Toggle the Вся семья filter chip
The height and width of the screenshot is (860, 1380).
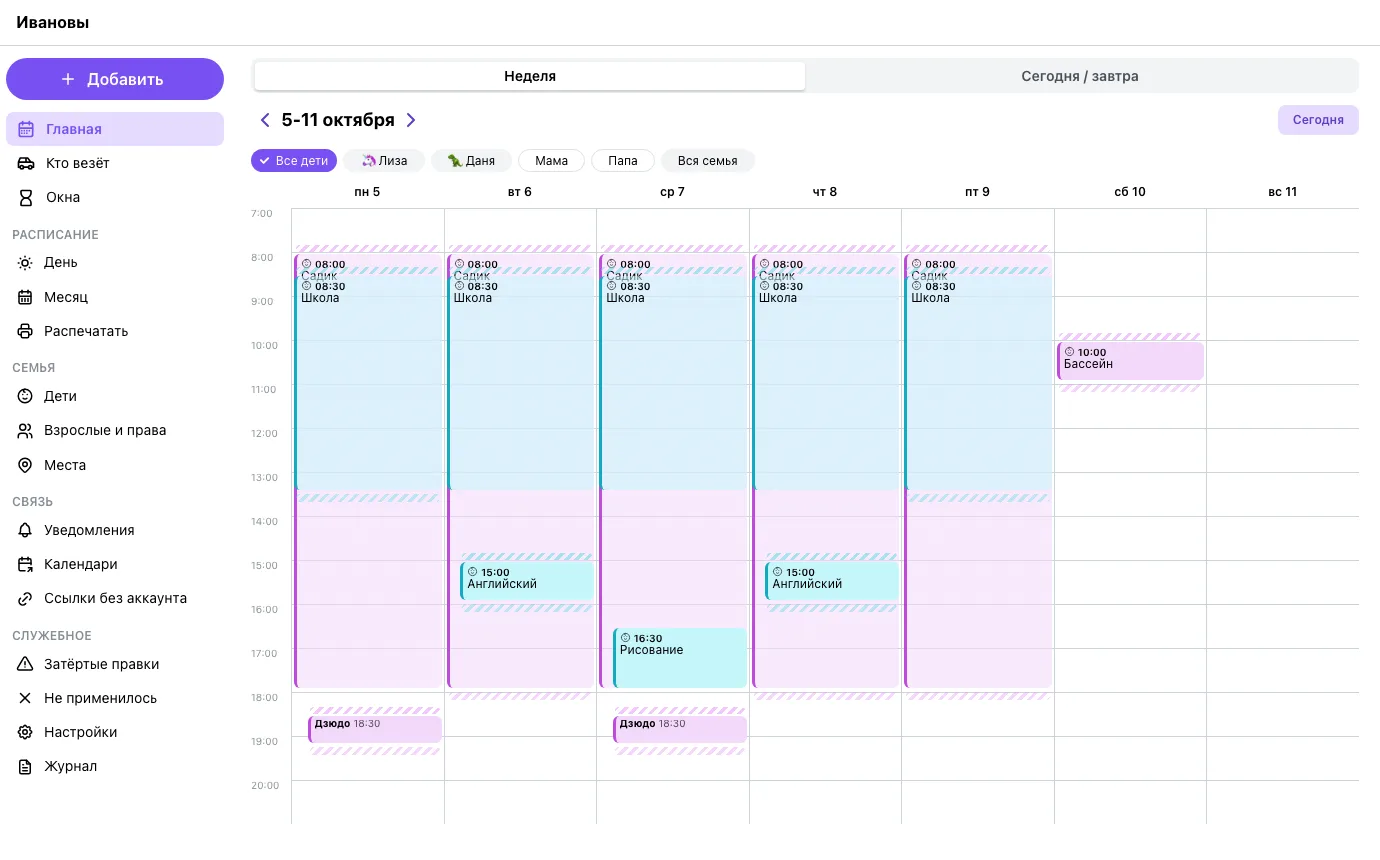[x=707, y=161]
